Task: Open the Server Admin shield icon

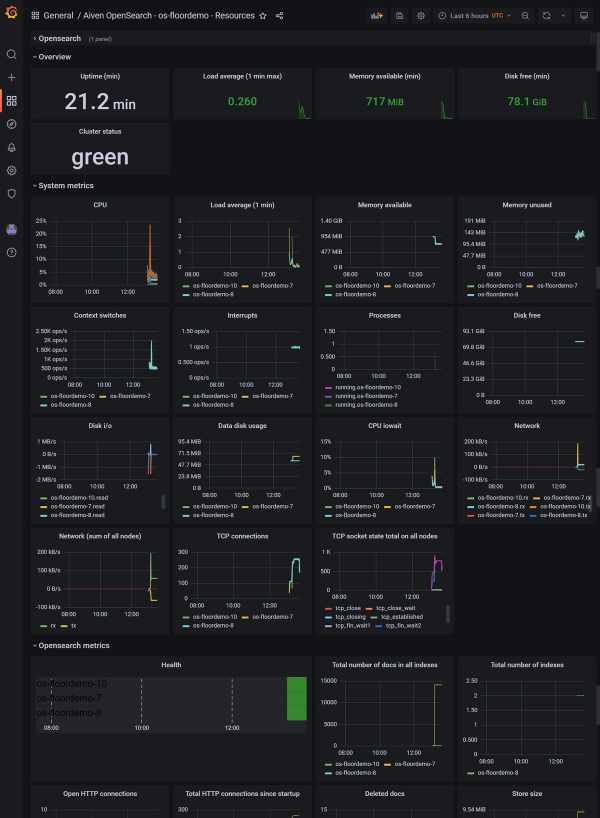Action: point(11,194)
